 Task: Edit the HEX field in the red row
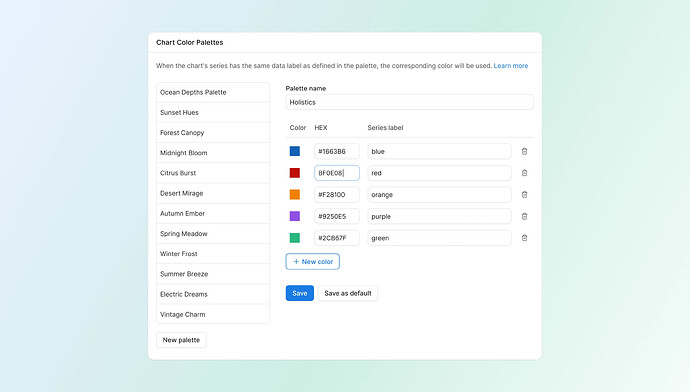337,173
